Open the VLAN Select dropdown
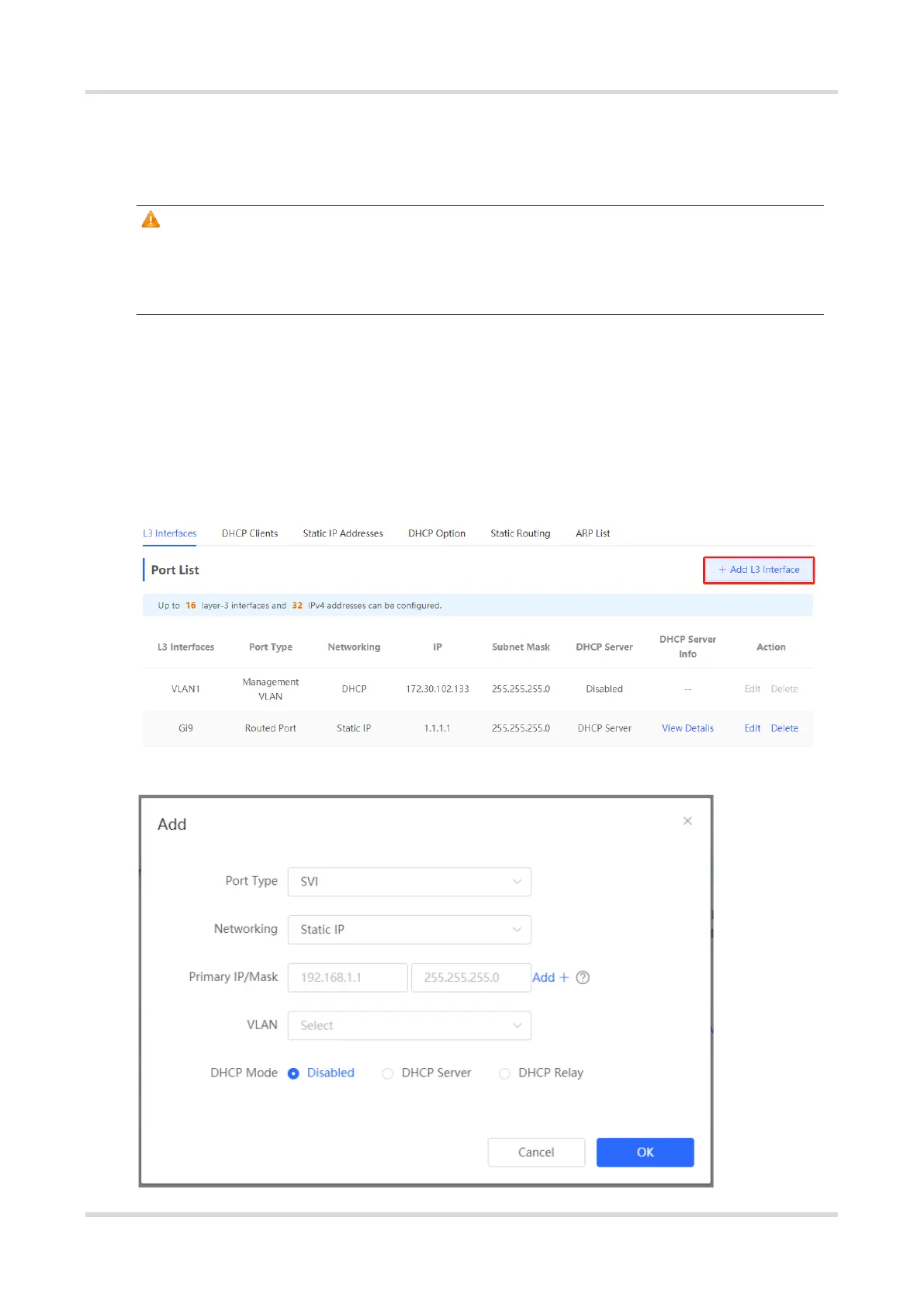This screenshot has height=1307, width=924. [x=410, y=1025]
